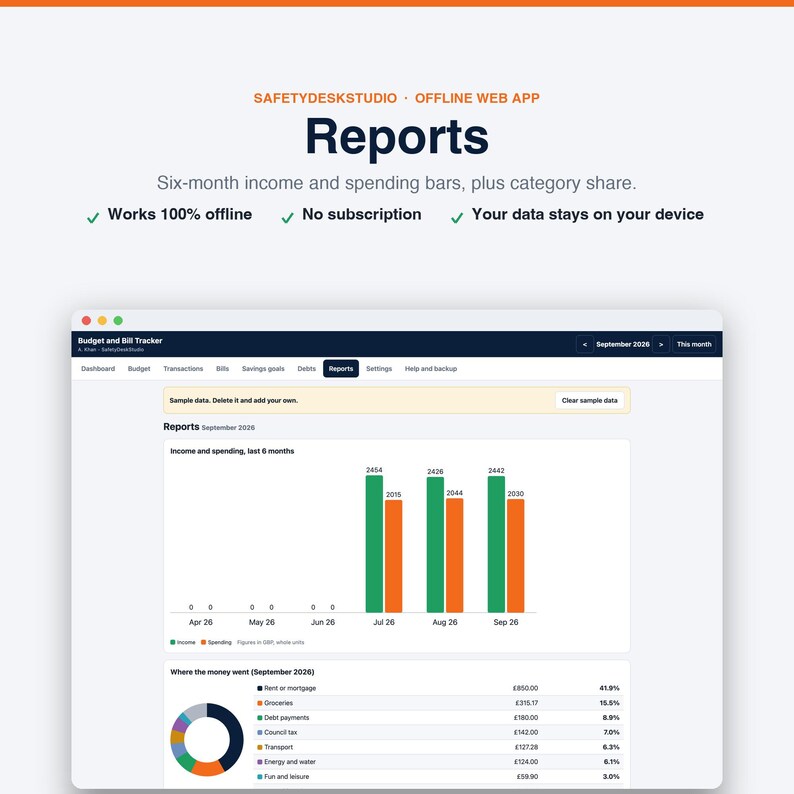Select the Council tax category row

pos(438,732)
